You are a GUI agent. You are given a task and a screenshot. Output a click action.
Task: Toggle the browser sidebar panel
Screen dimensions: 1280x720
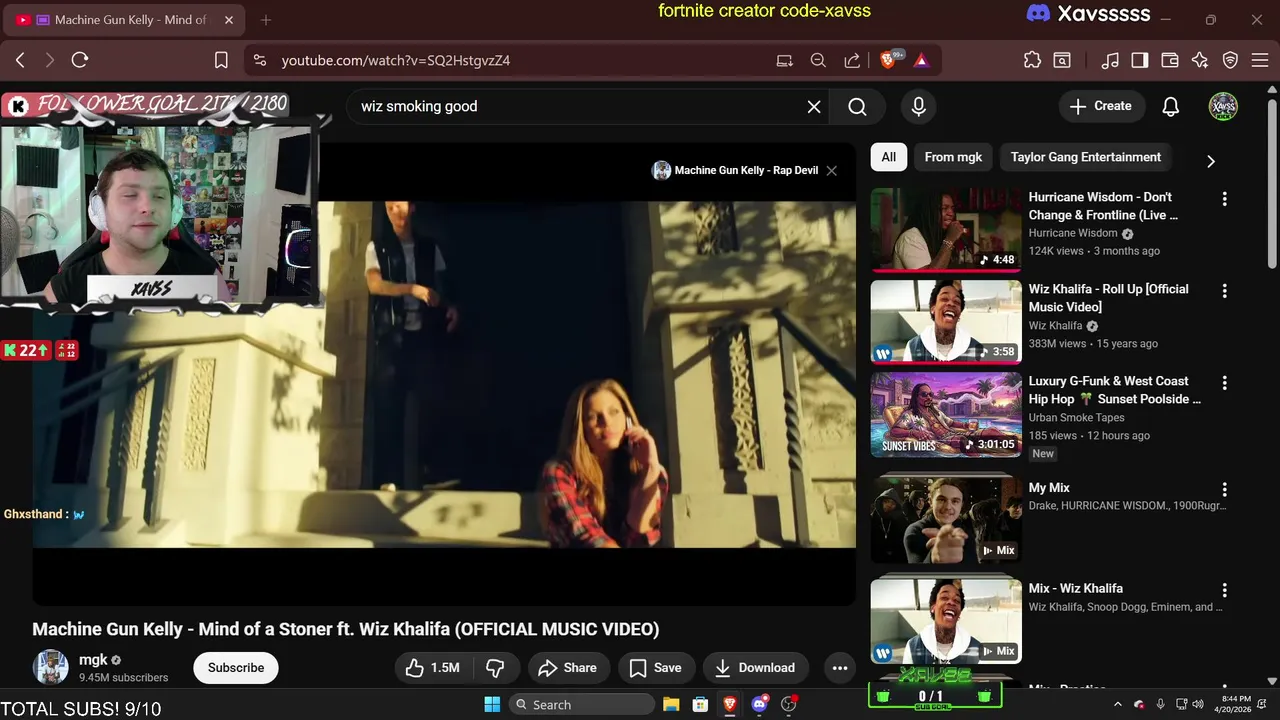1140,60
